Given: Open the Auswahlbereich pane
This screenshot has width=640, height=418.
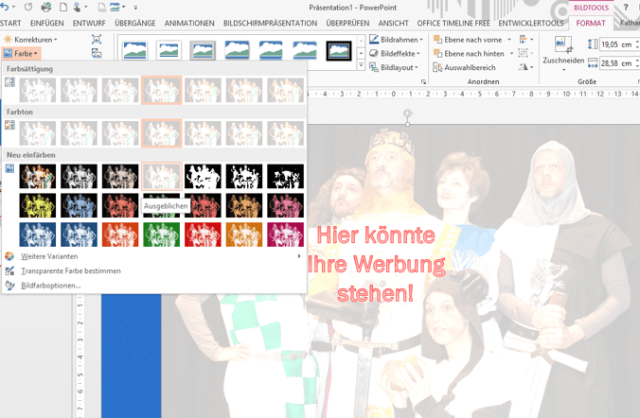Looking at the screenshot, I should click(464, 67).
